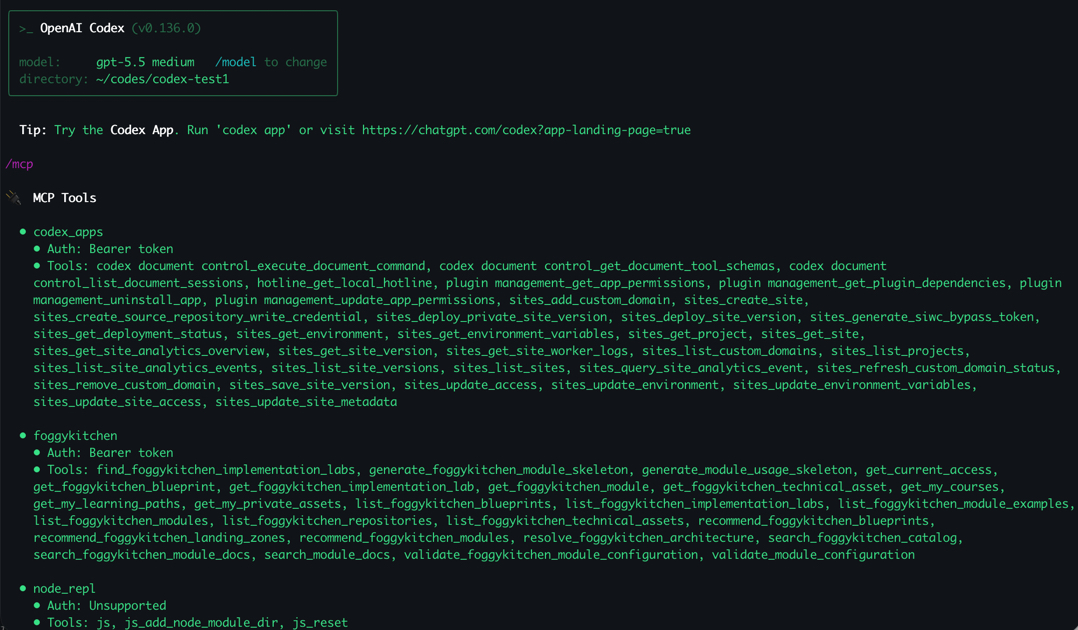Click resolve_foggykitchen_architecture tool name

pyautogui.click(x=638, y=538)
